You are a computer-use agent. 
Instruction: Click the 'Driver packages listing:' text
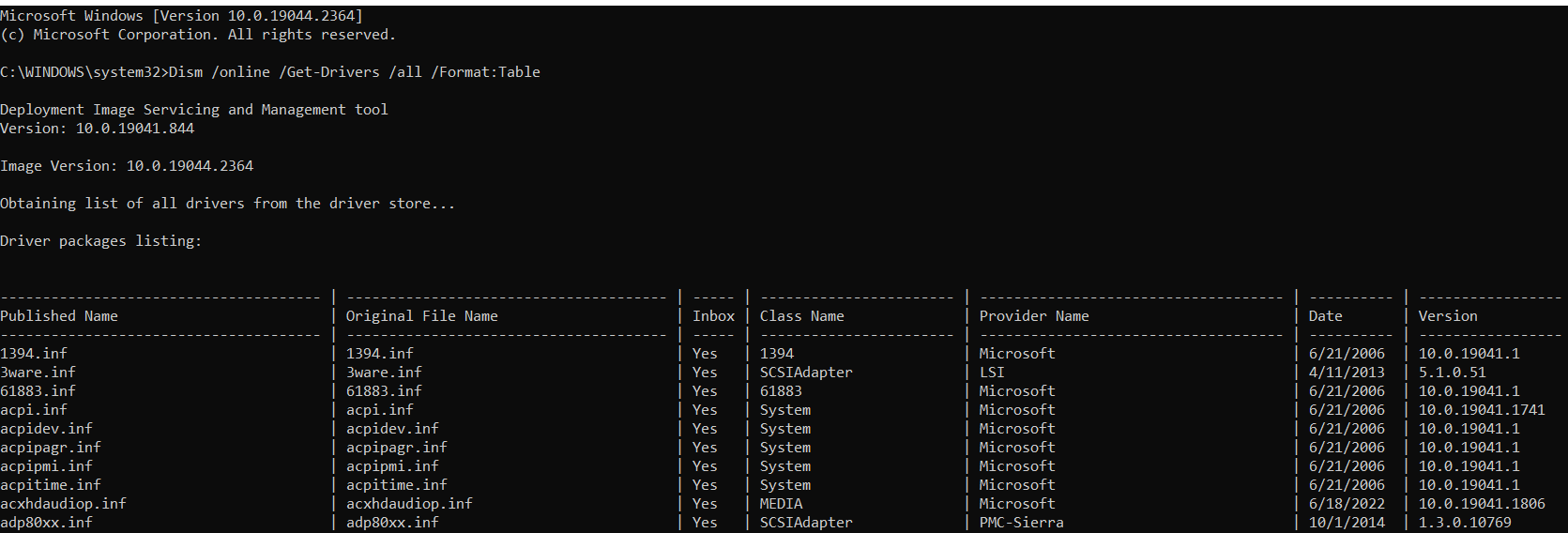click(x=100, y=241)
